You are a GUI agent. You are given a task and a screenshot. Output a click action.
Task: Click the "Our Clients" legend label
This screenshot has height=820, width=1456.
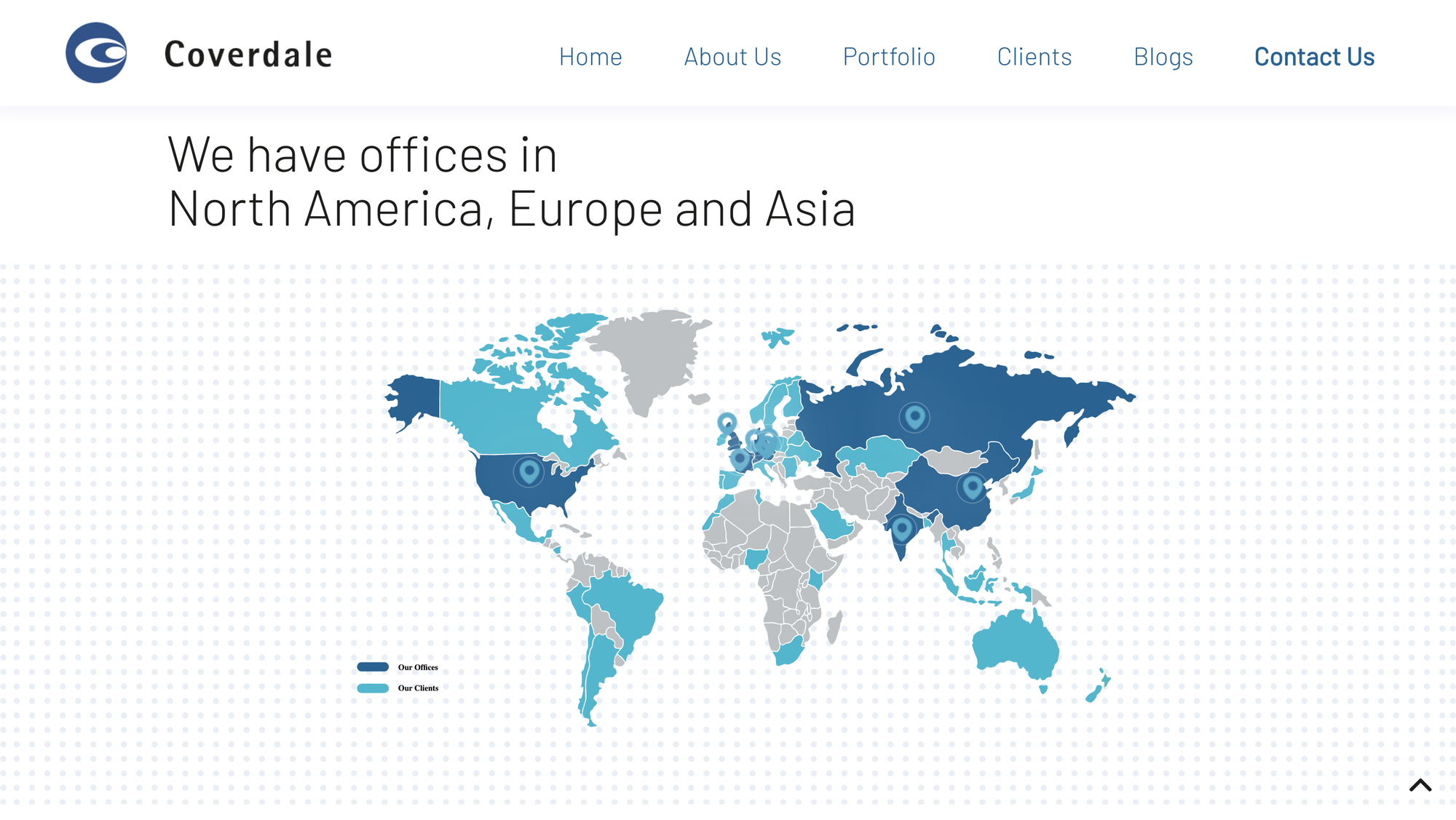tap(418, 688)
